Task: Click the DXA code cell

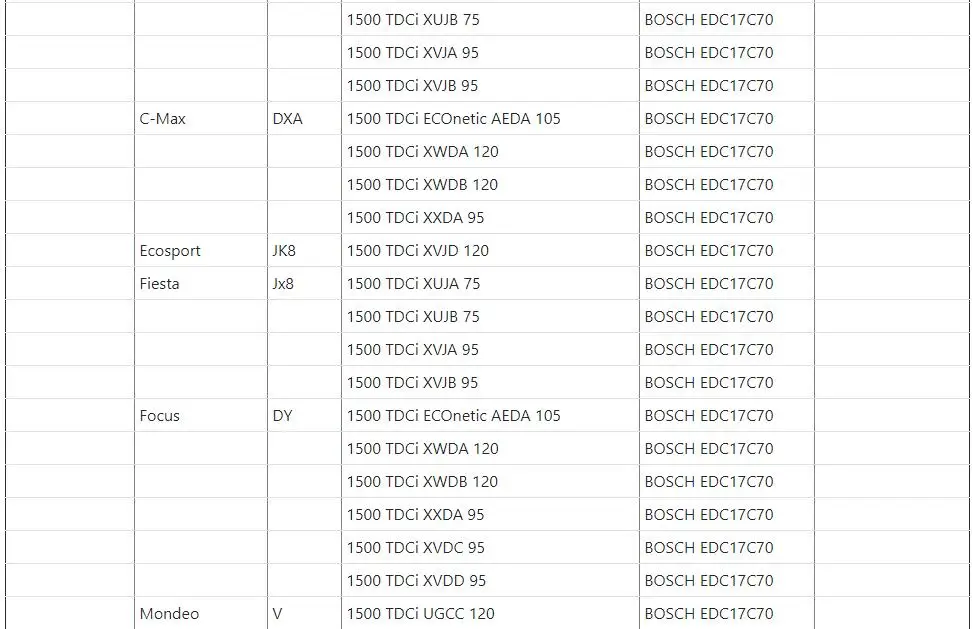Action: click(304, 118)
